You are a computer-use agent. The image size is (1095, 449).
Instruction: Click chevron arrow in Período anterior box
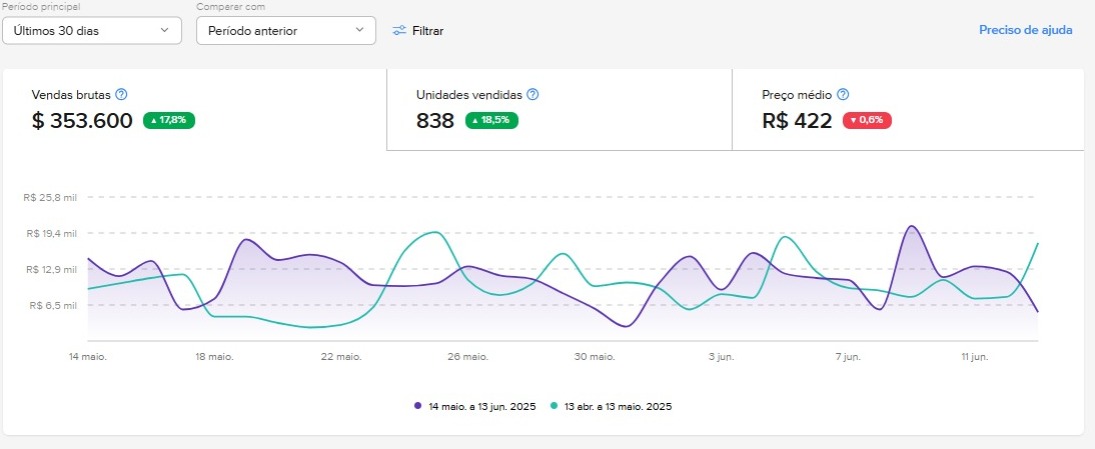[359, 31]
